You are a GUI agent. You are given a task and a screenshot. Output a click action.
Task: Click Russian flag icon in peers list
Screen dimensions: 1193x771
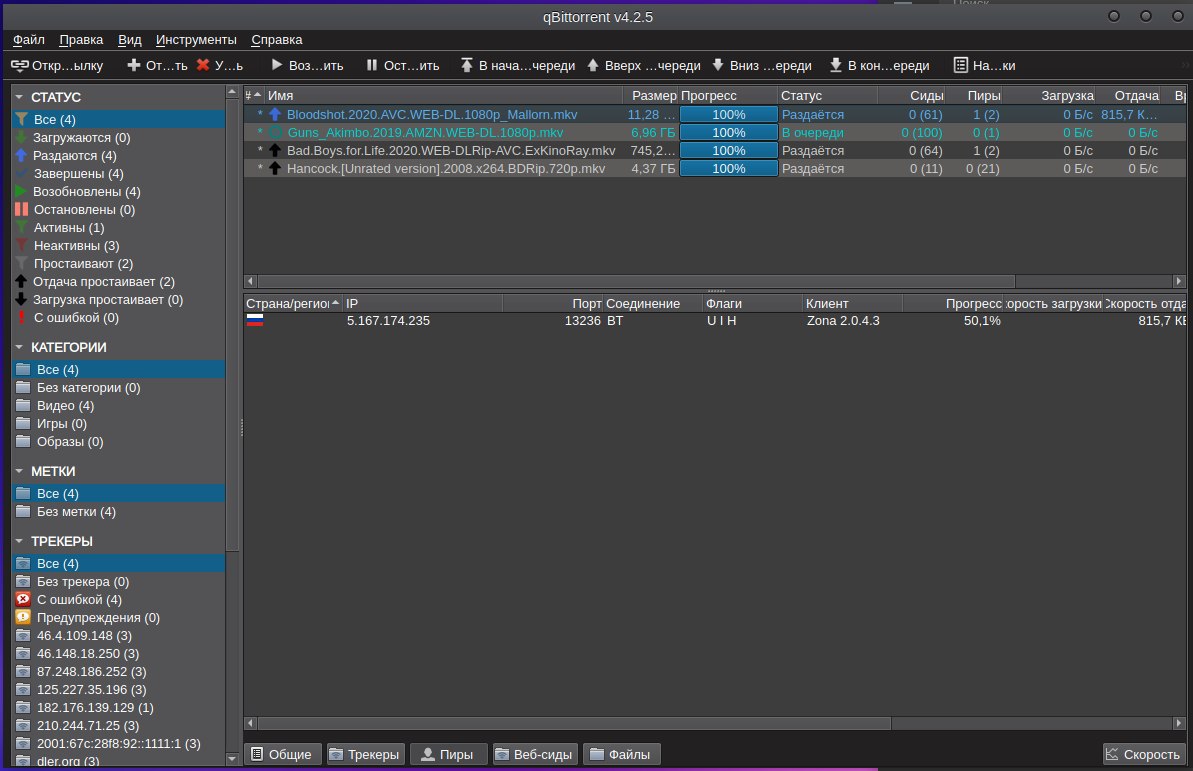[x=255, y=320]
